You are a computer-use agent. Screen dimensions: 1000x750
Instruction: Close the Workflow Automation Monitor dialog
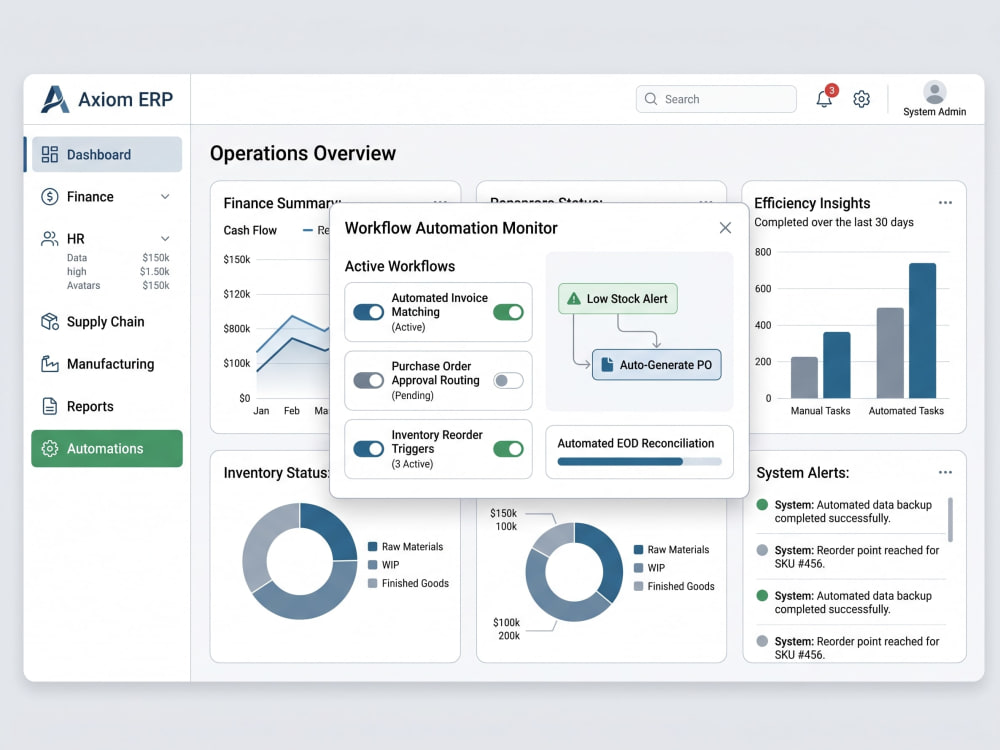click(x=725, y=228)
